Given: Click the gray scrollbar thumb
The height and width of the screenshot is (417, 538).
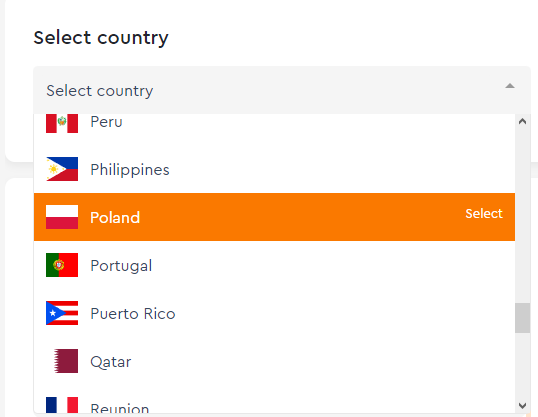Looking at the screenshot, I should 523,318.
